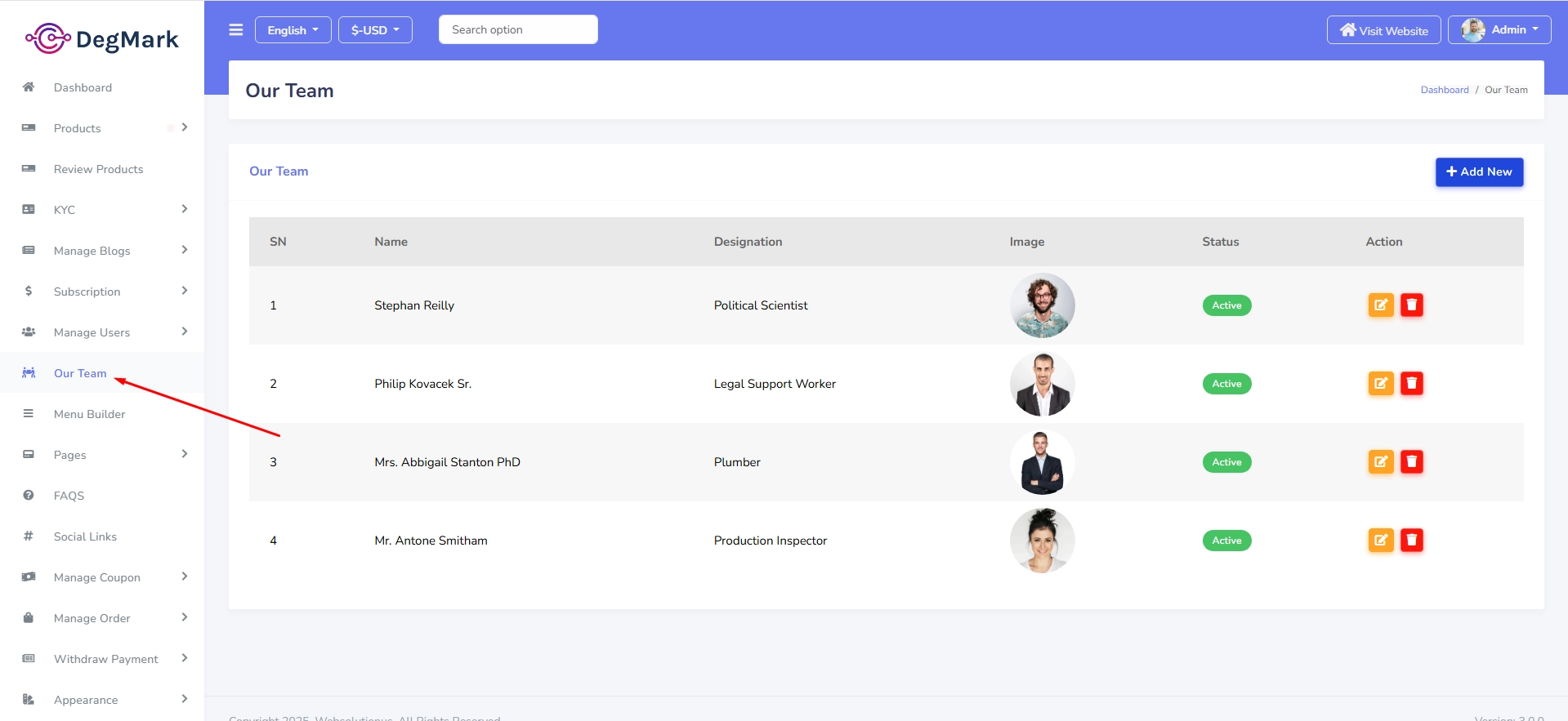
Task: Click the Visit Website button
Action: pos(1383,30)
